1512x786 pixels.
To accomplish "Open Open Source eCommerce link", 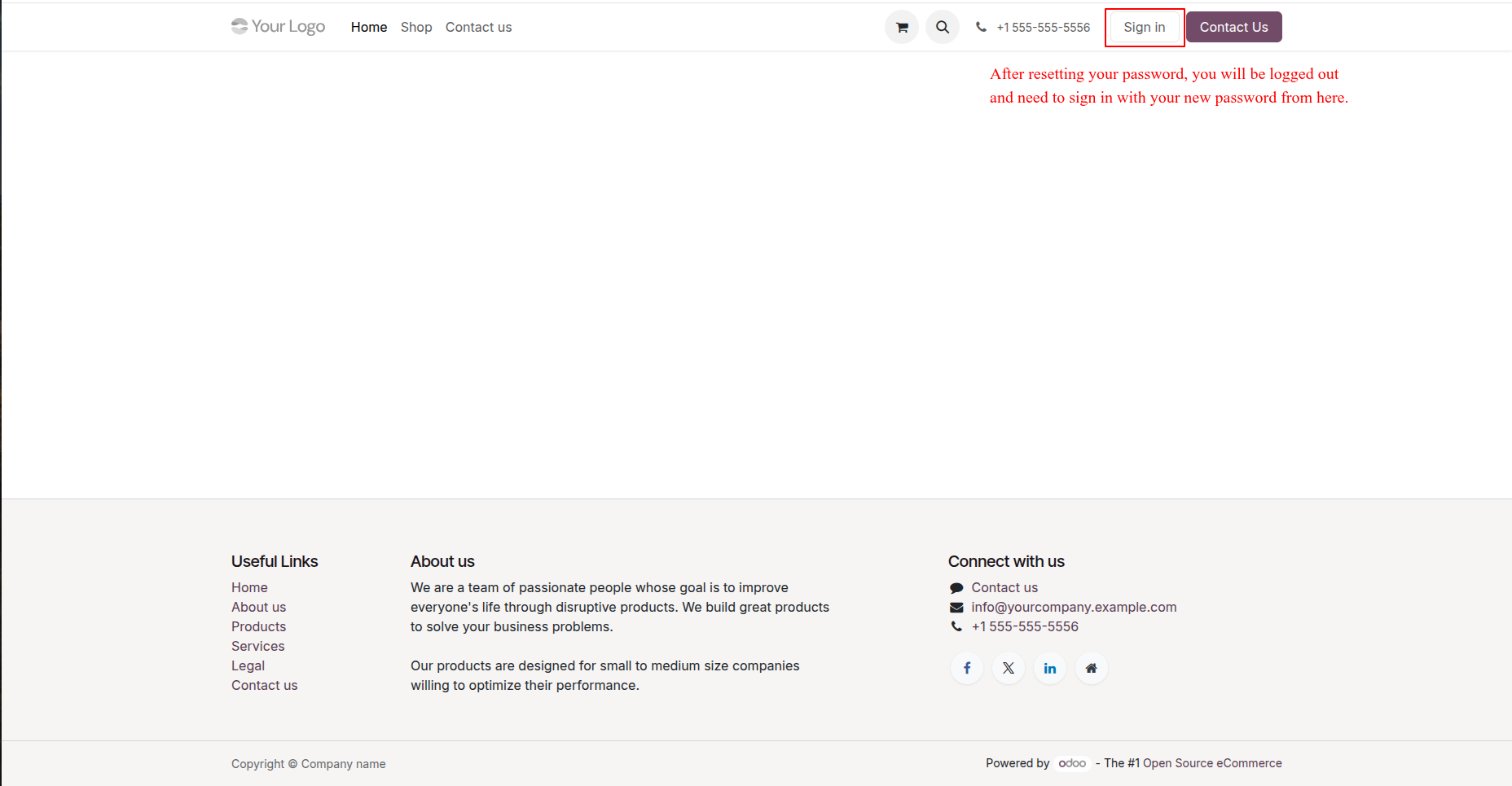I will coord(1212,763).
